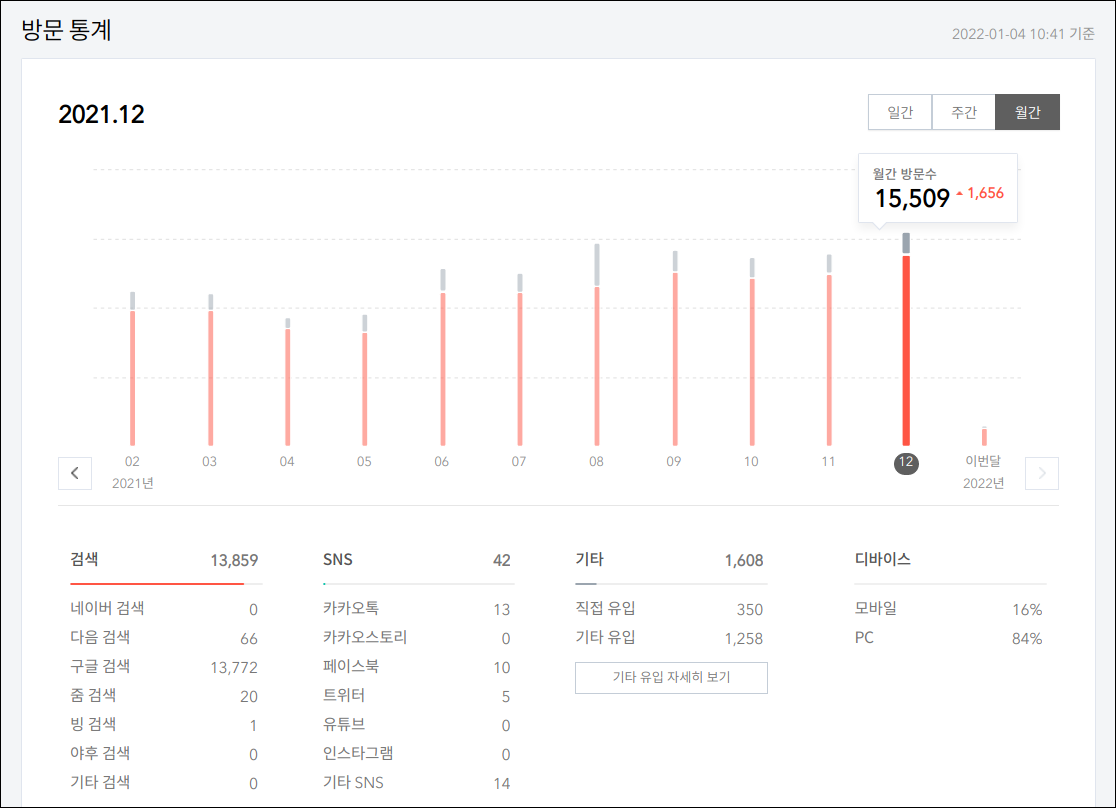1116x808 pixels.
Task: Select the 02 month bar
Action: coord(132,369)
